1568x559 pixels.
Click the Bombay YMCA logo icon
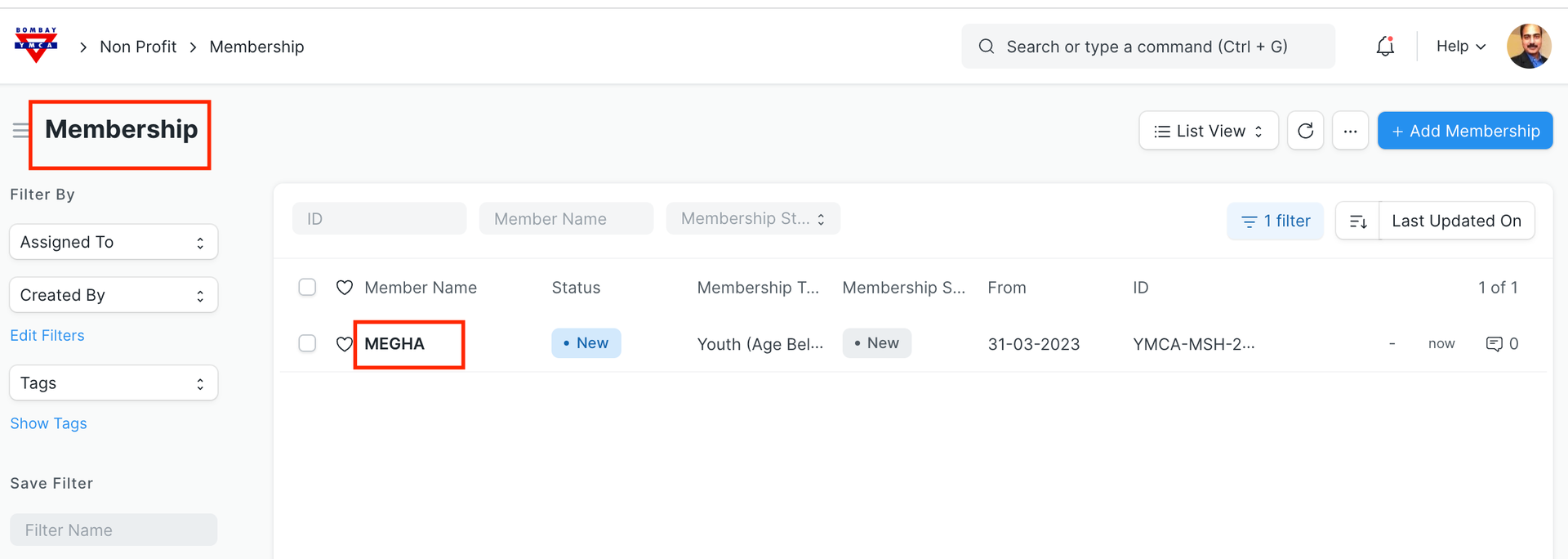[36, 45]
